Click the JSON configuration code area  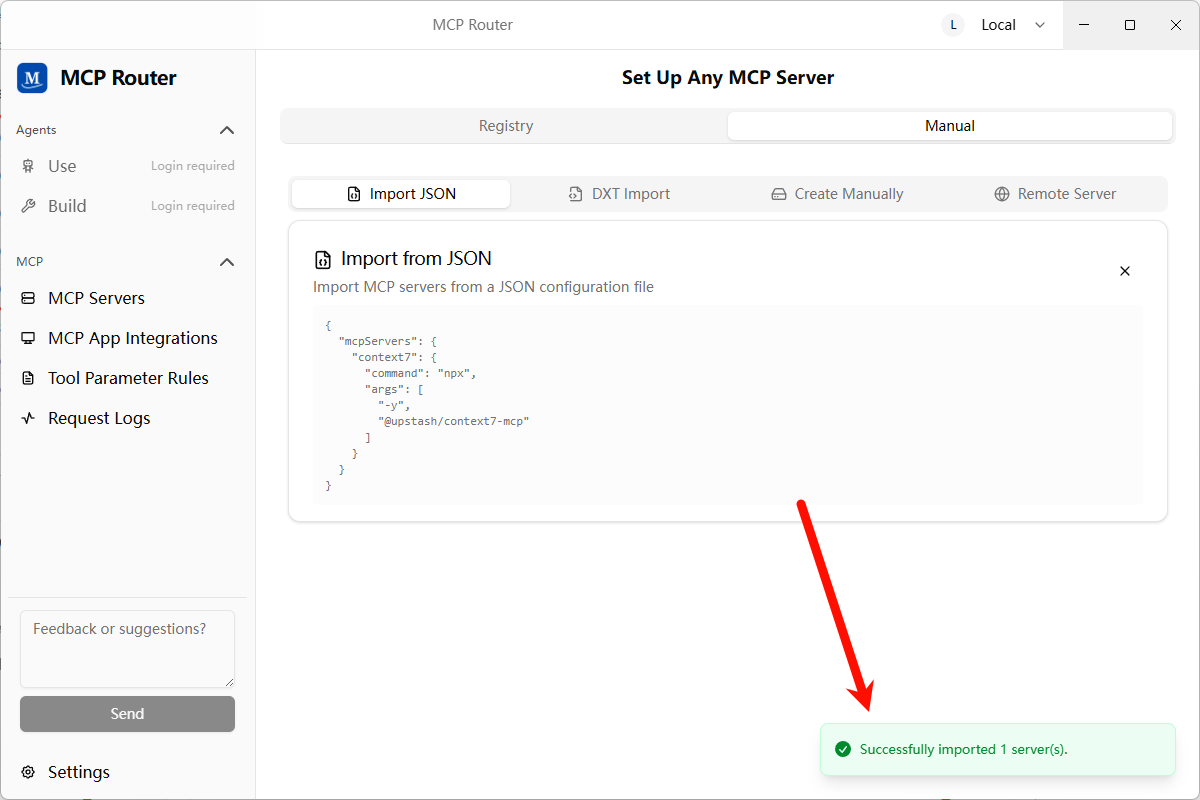click(x=727, y=405)
